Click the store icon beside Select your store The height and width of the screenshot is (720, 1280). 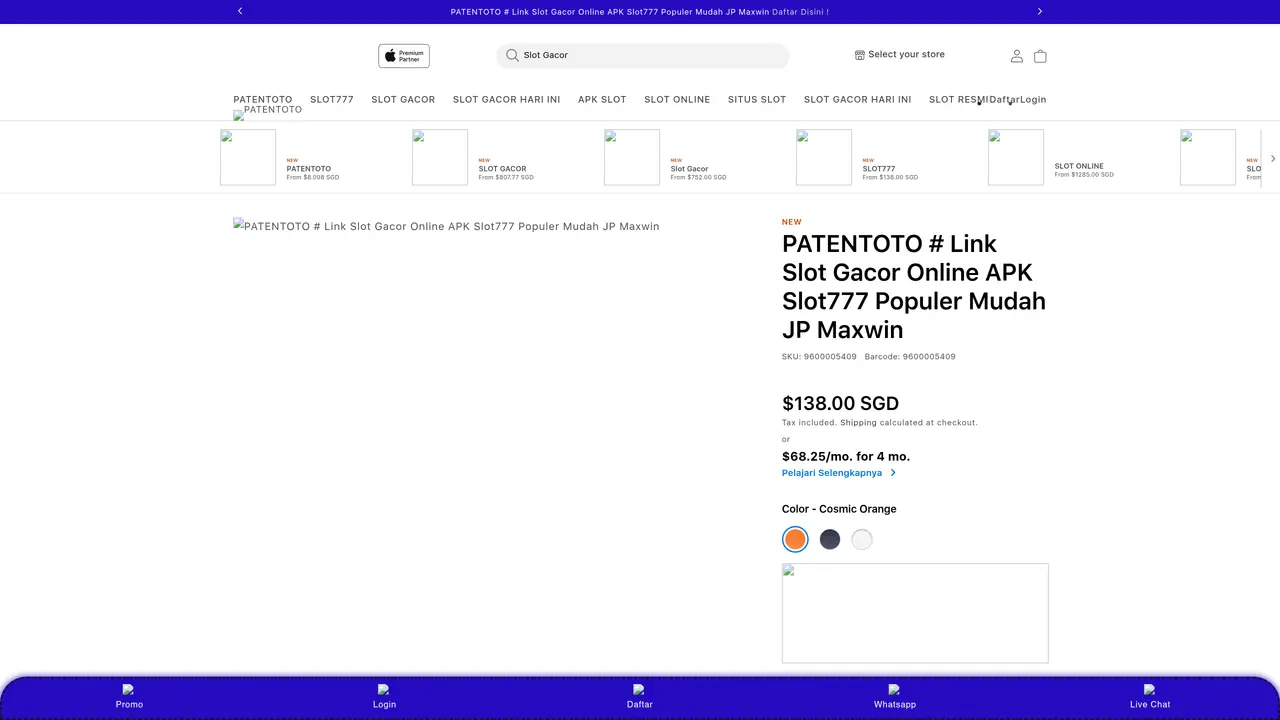click(x=859, y=55)
